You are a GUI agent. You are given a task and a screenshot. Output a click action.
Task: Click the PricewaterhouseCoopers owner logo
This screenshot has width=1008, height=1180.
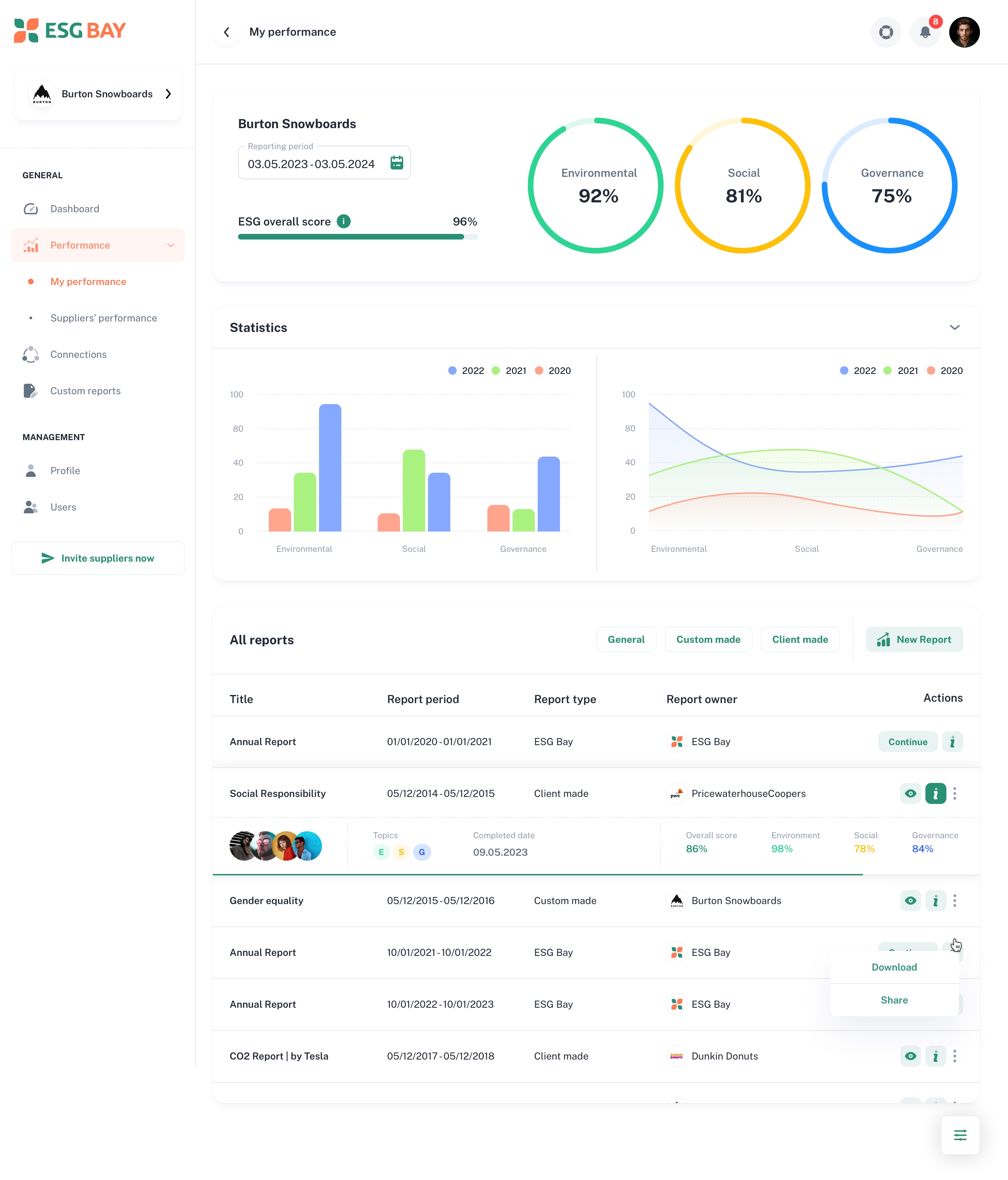[x=676, y=793]
